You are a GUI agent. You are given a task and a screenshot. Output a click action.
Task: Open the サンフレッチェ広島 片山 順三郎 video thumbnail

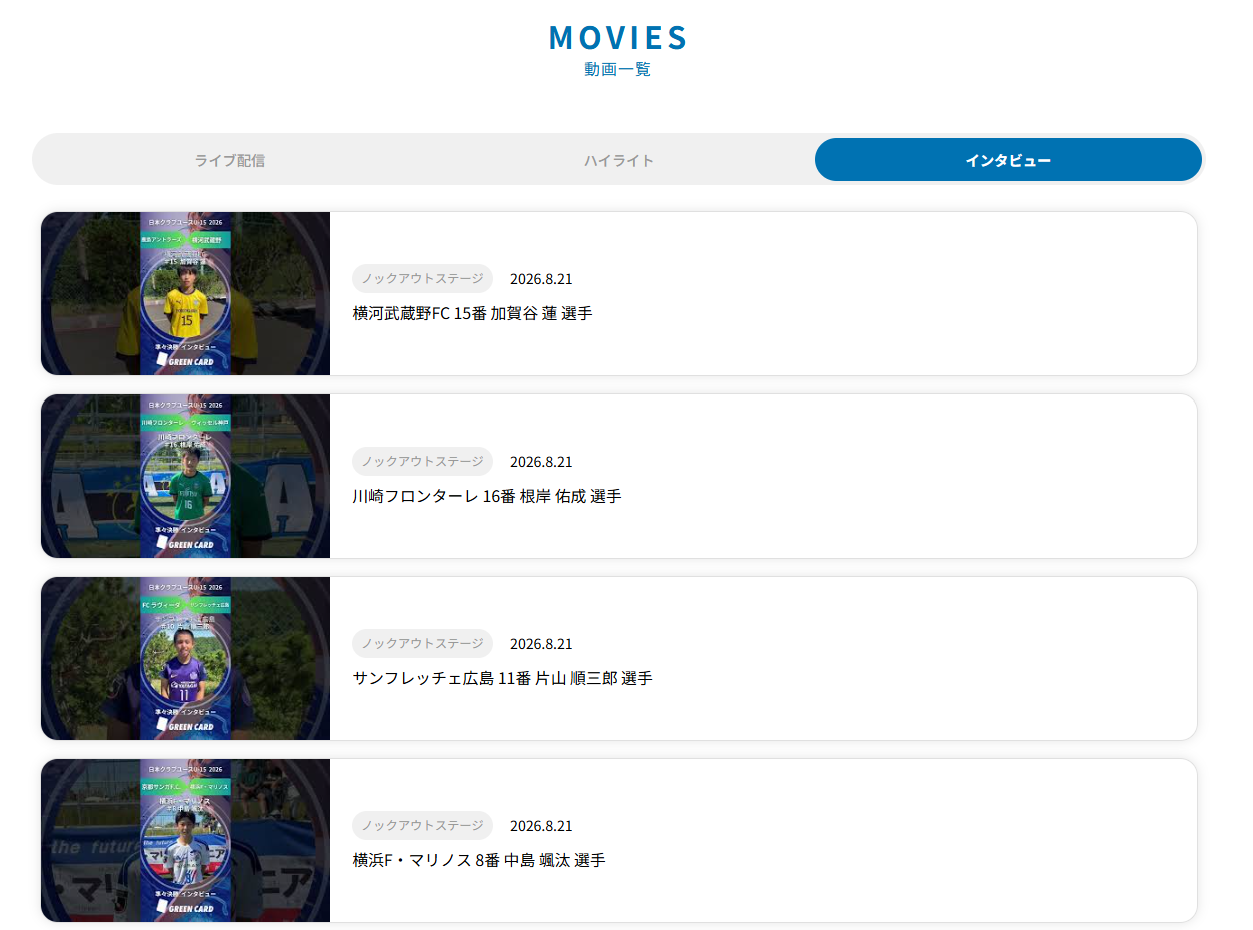pos(185,658)
